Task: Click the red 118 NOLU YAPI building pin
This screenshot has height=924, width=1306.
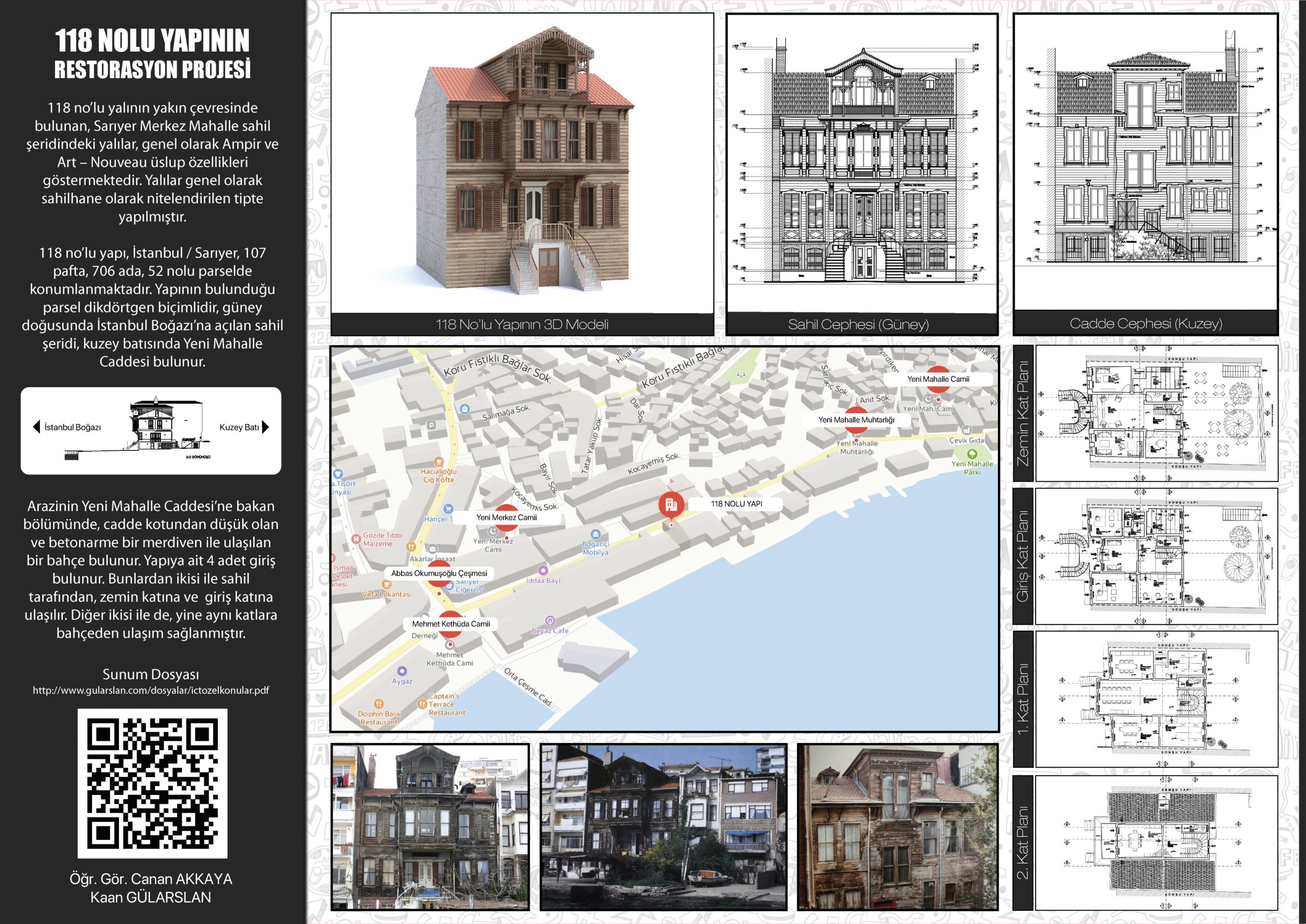Action: coord(671,504)
